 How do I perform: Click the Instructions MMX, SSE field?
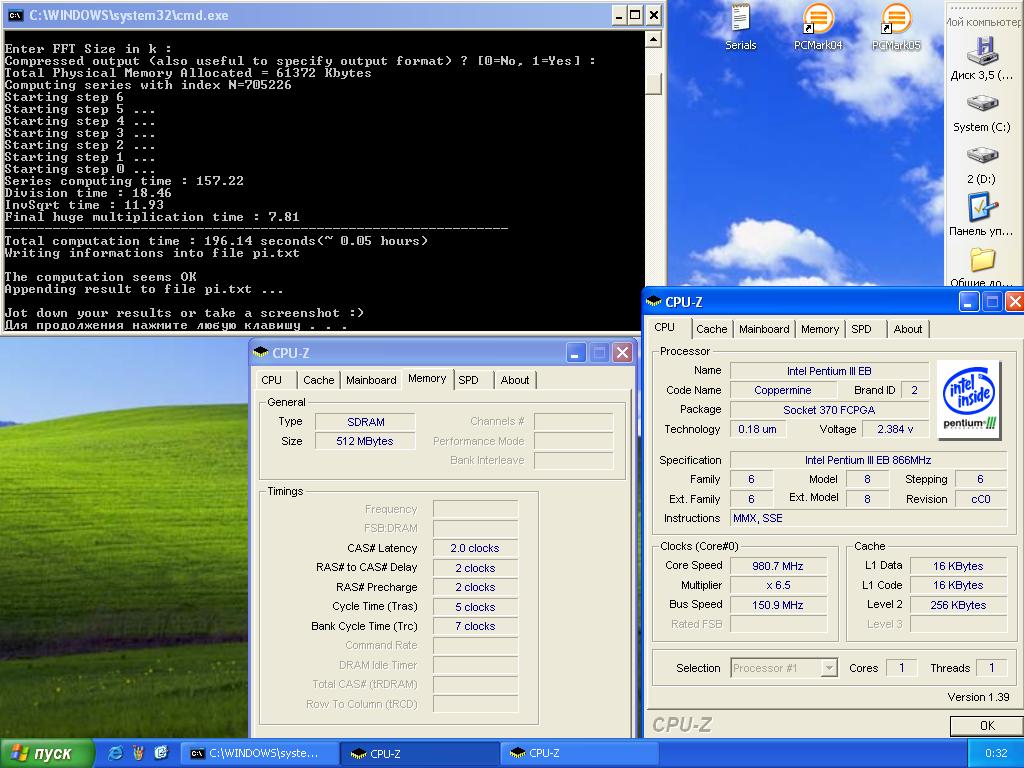869,518
